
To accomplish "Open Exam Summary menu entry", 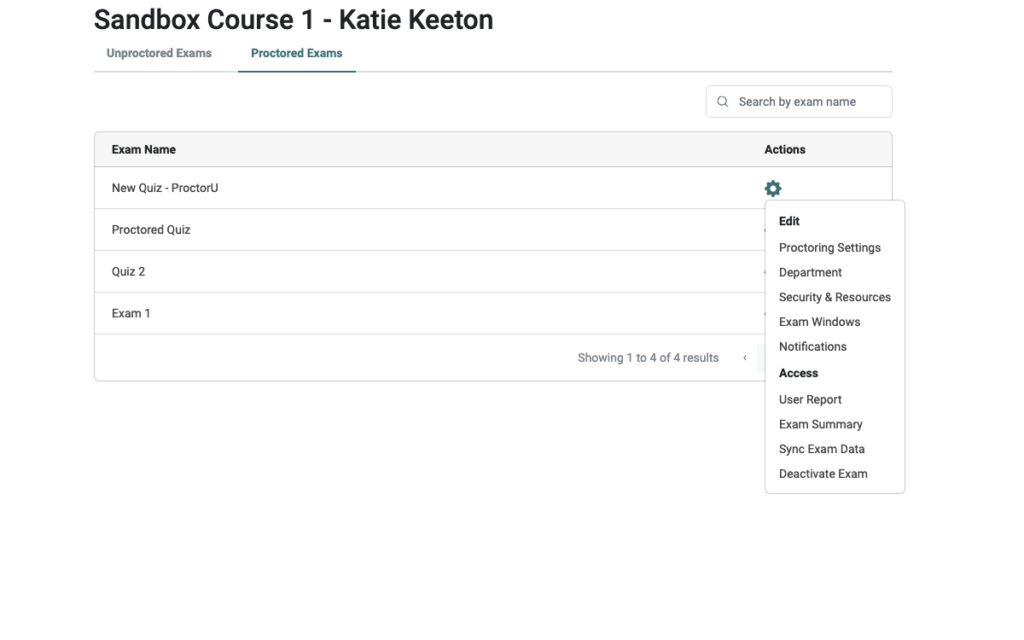I will tap(820, 424).
